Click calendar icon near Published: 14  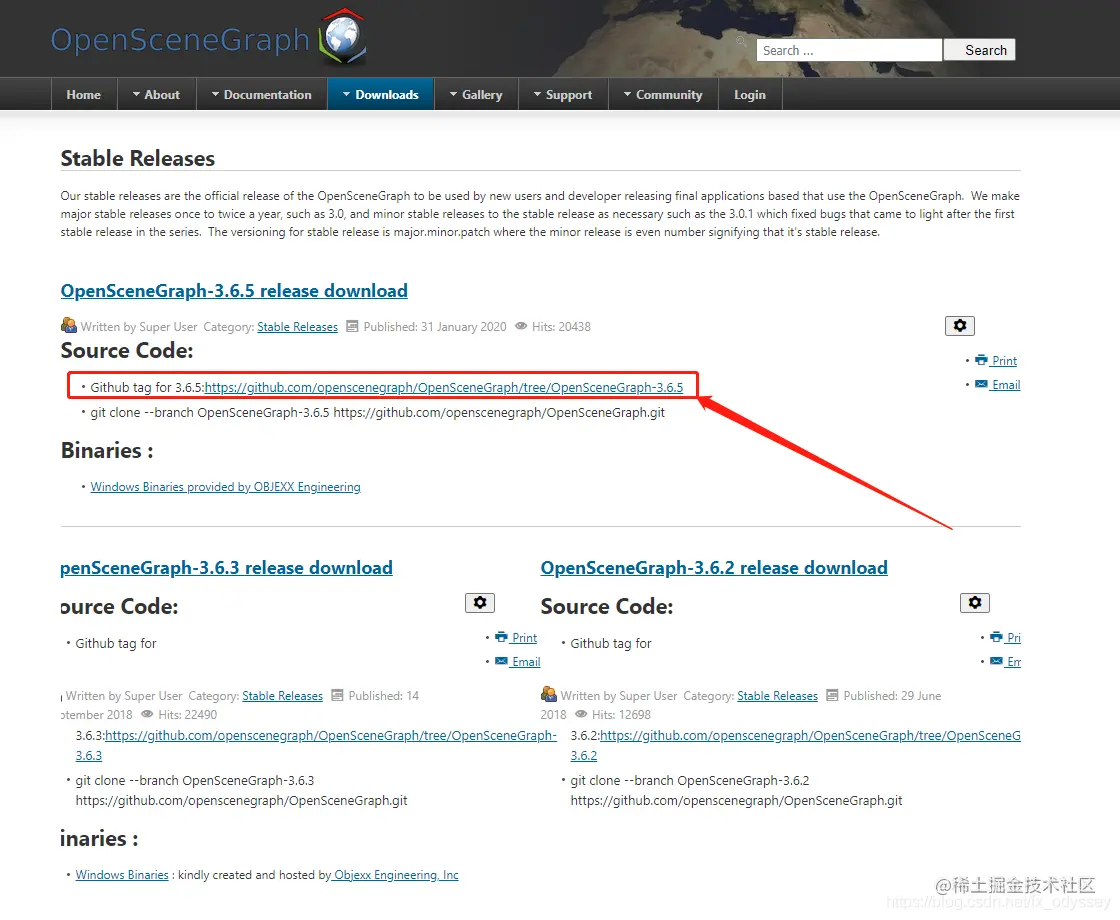tap(337, 695)
